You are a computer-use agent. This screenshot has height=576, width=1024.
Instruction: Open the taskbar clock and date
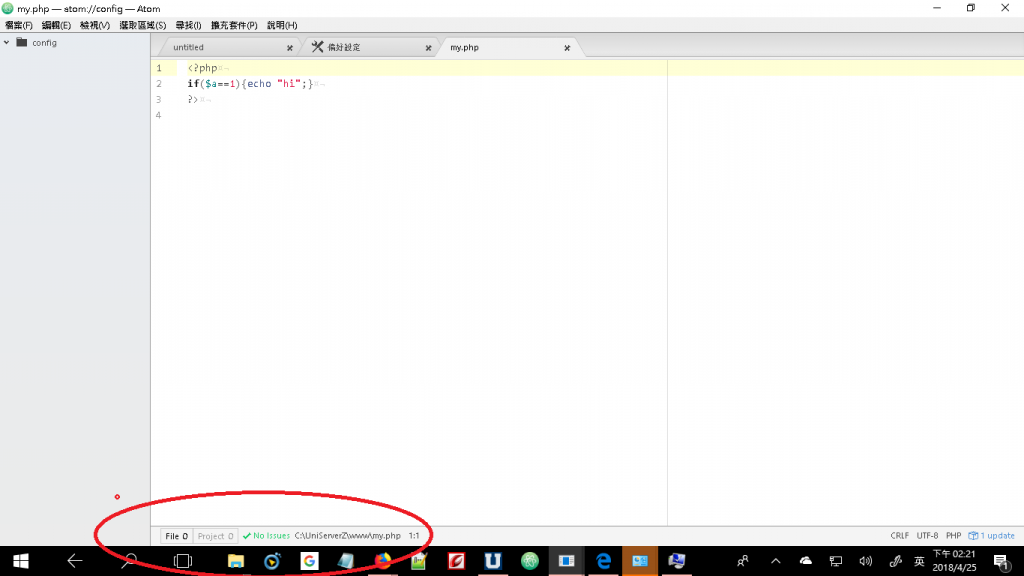pyautogui.click(x=955, y=561)
